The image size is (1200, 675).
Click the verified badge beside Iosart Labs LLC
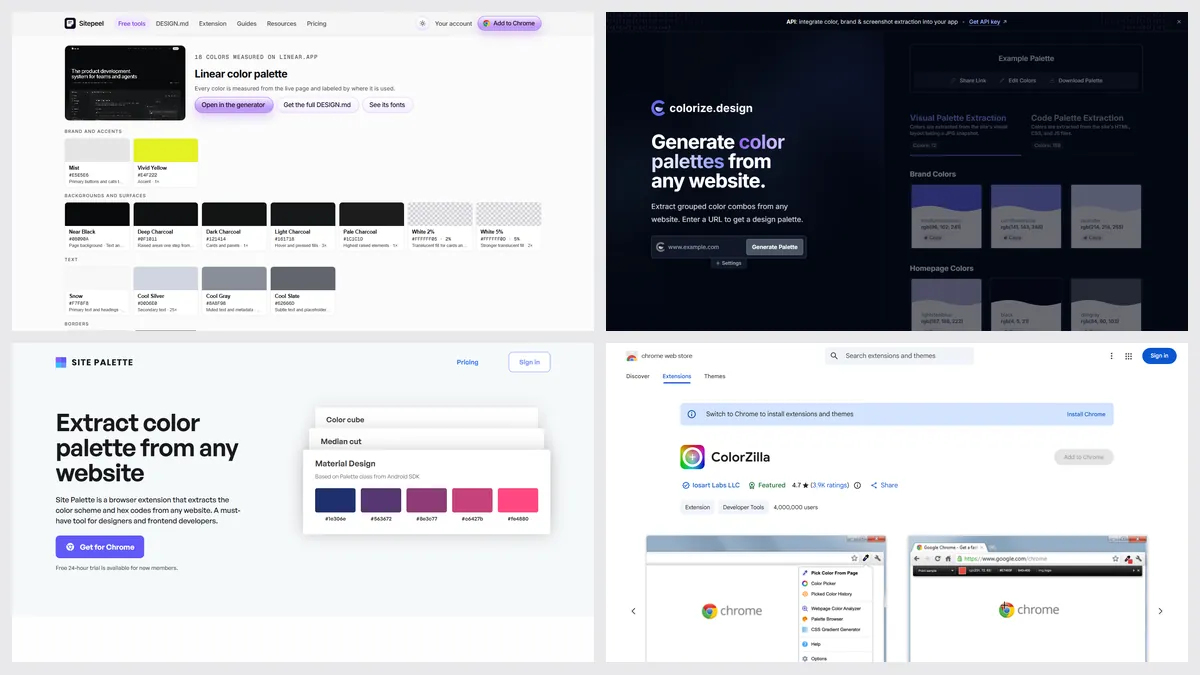tap(685, 485)
